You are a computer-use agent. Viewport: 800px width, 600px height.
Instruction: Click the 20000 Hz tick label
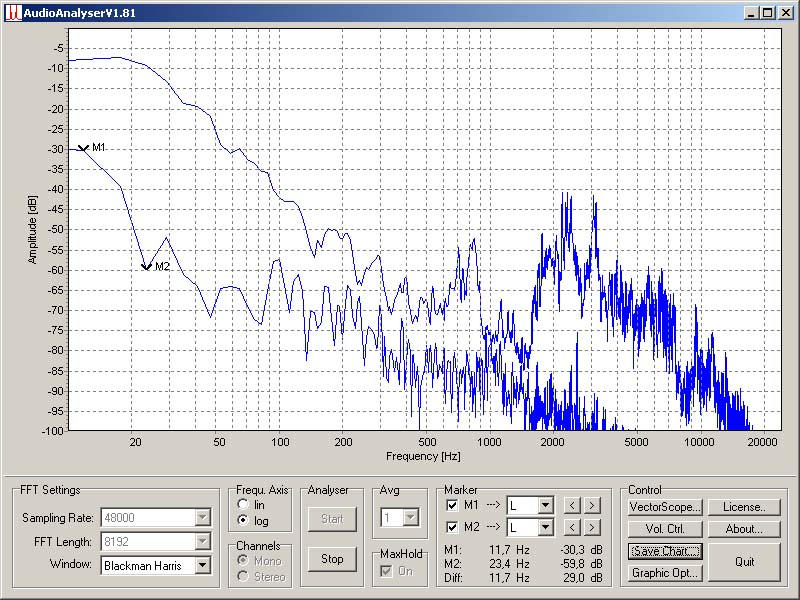tap(762, 442)
